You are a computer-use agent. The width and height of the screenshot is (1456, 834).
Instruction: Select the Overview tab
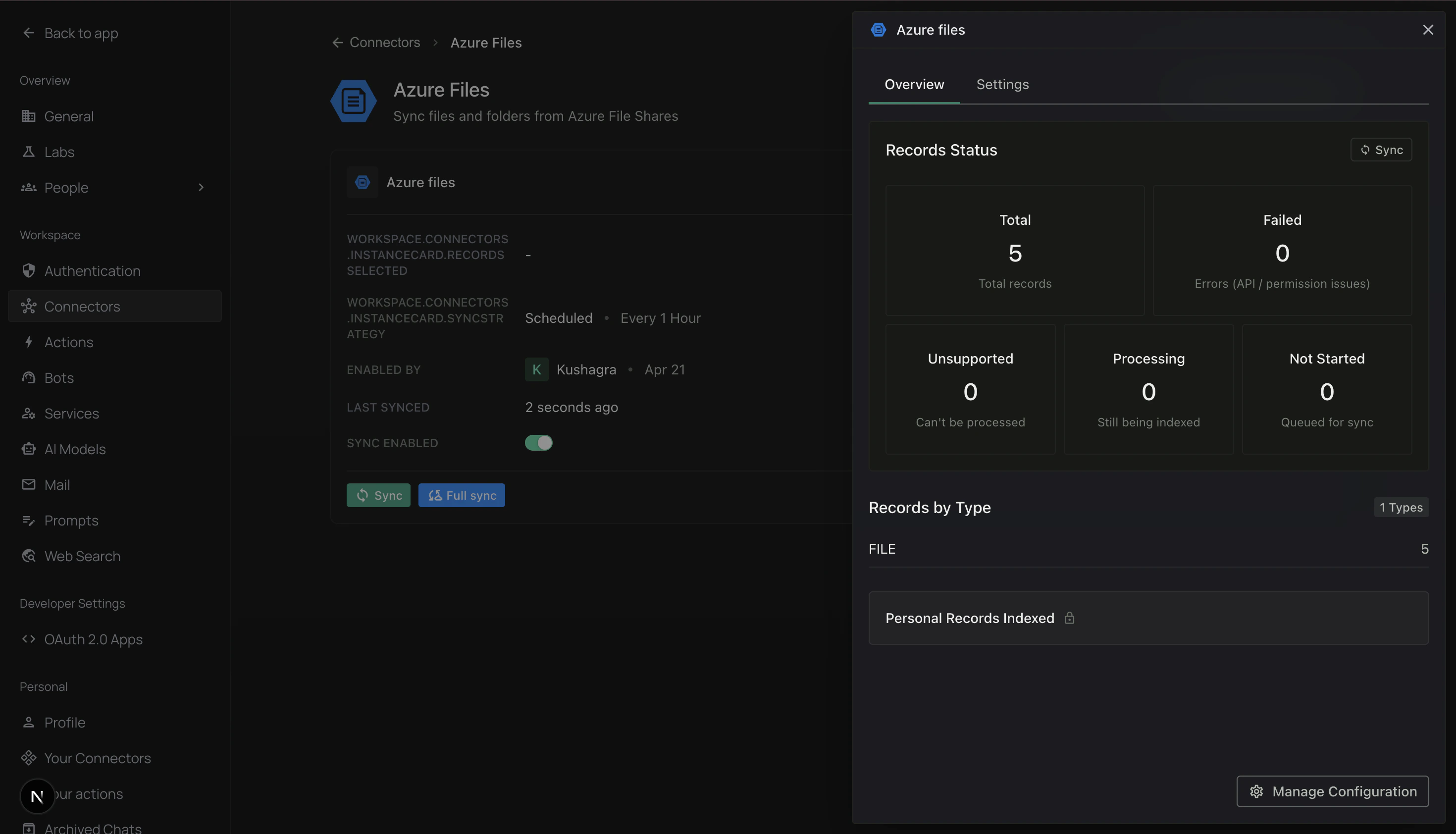click(x=914, y=84)
